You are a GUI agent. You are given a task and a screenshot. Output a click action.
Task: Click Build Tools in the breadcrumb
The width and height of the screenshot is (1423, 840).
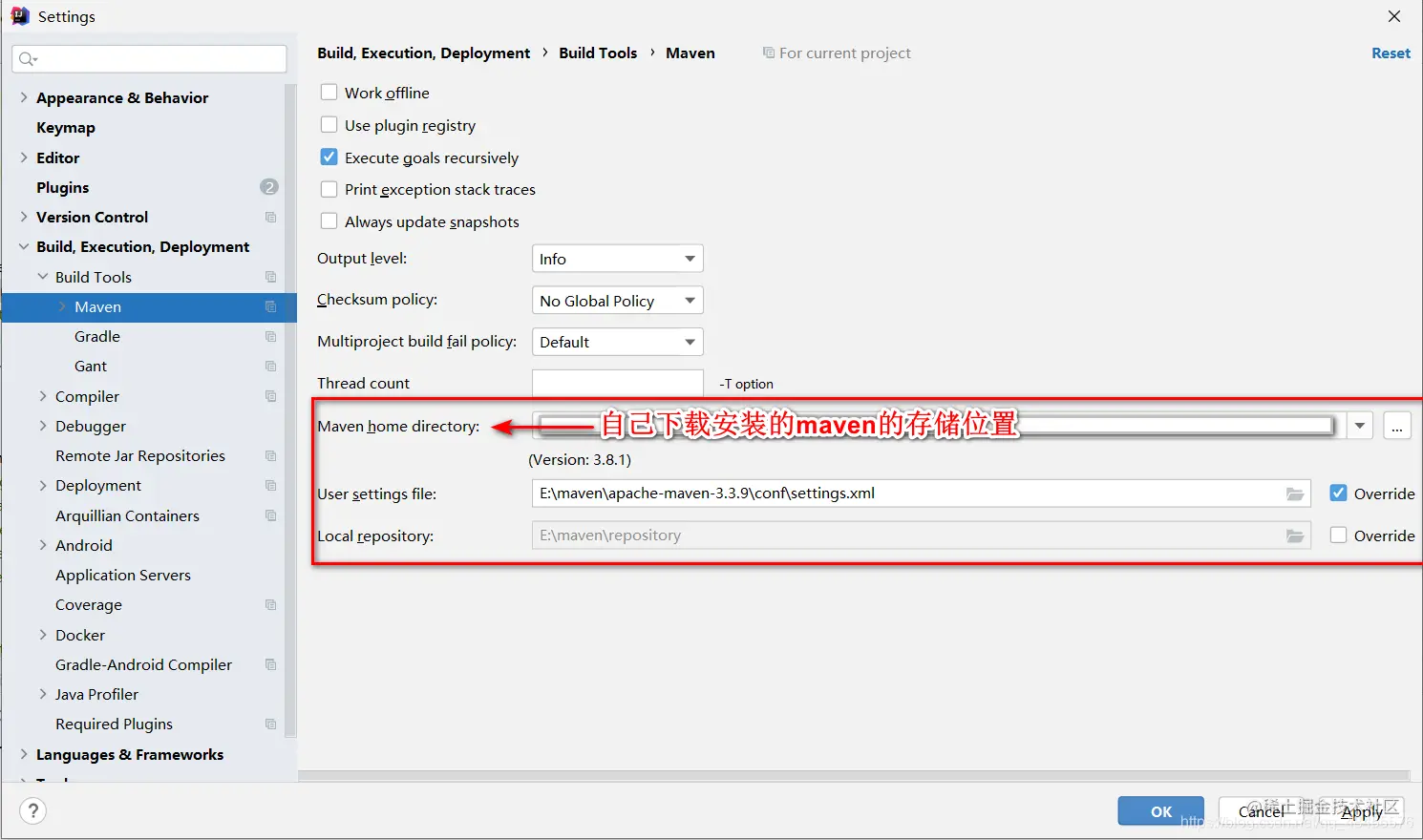click(x=598, y=53)
